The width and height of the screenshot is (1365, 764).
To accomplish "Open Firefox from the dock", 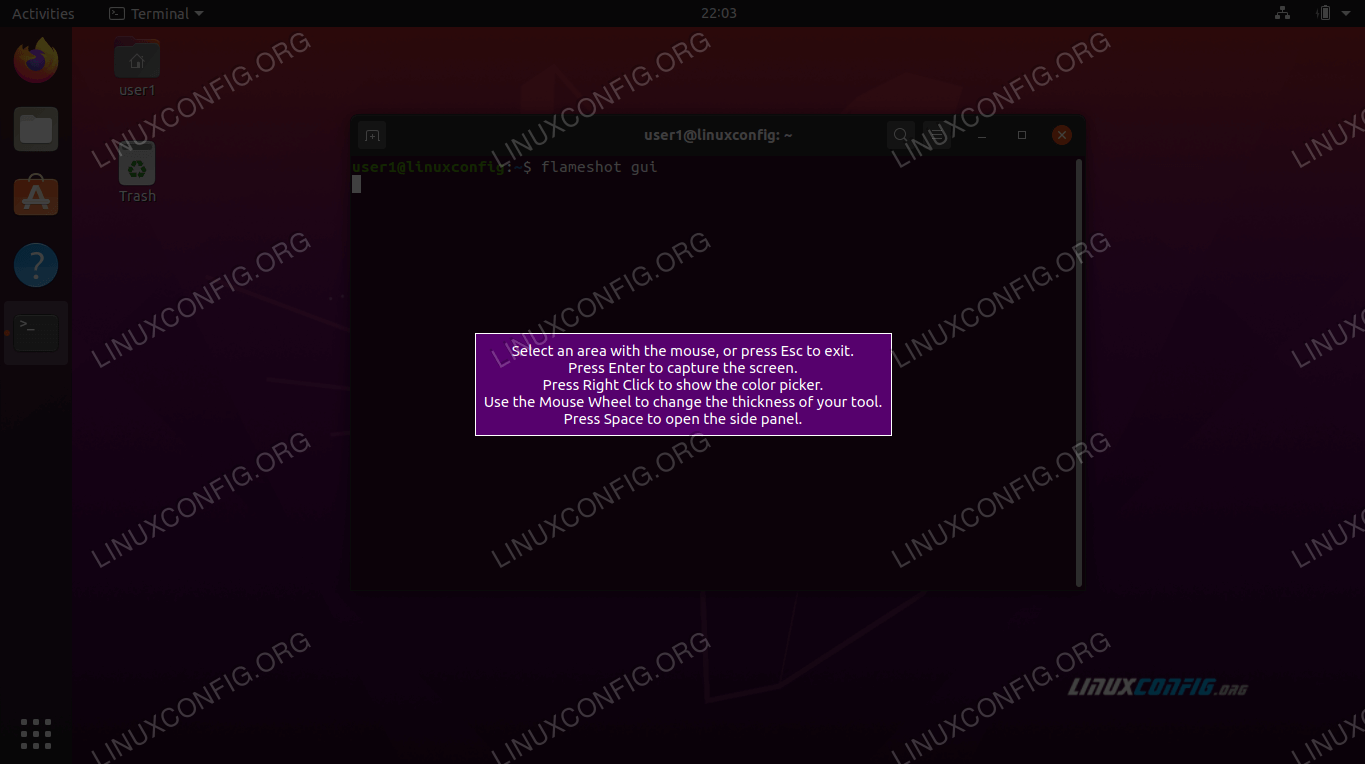I will (x=36, y=61).
